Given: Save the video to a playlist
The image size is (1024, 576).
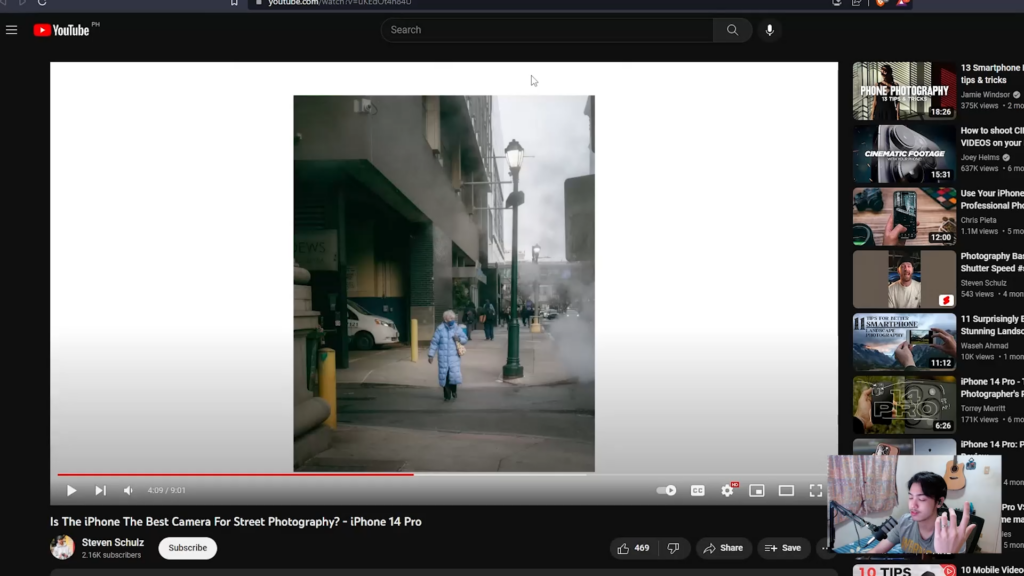Looking at the screenshot, I should [783, 548].
